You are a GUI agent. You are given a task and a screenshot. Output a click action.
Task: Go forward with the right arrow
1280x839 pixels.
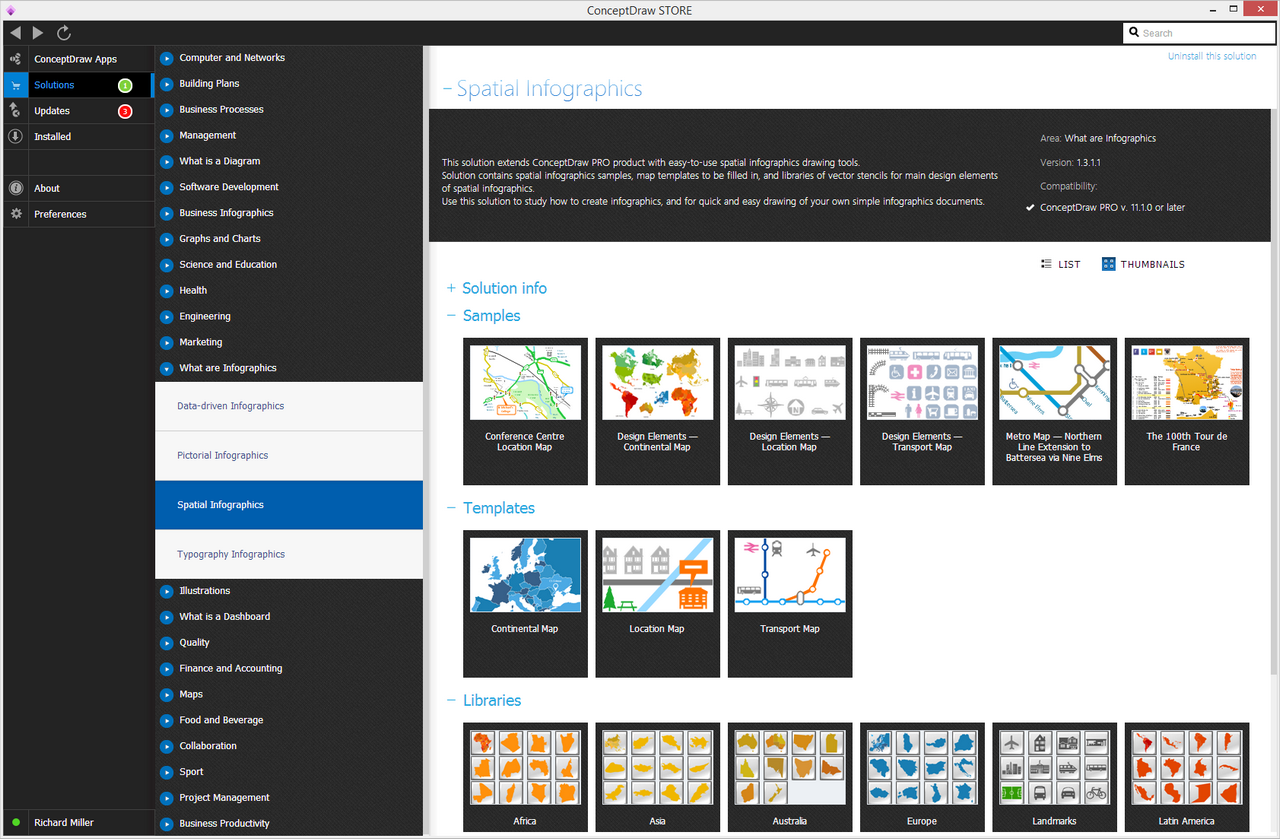(38, 33)
